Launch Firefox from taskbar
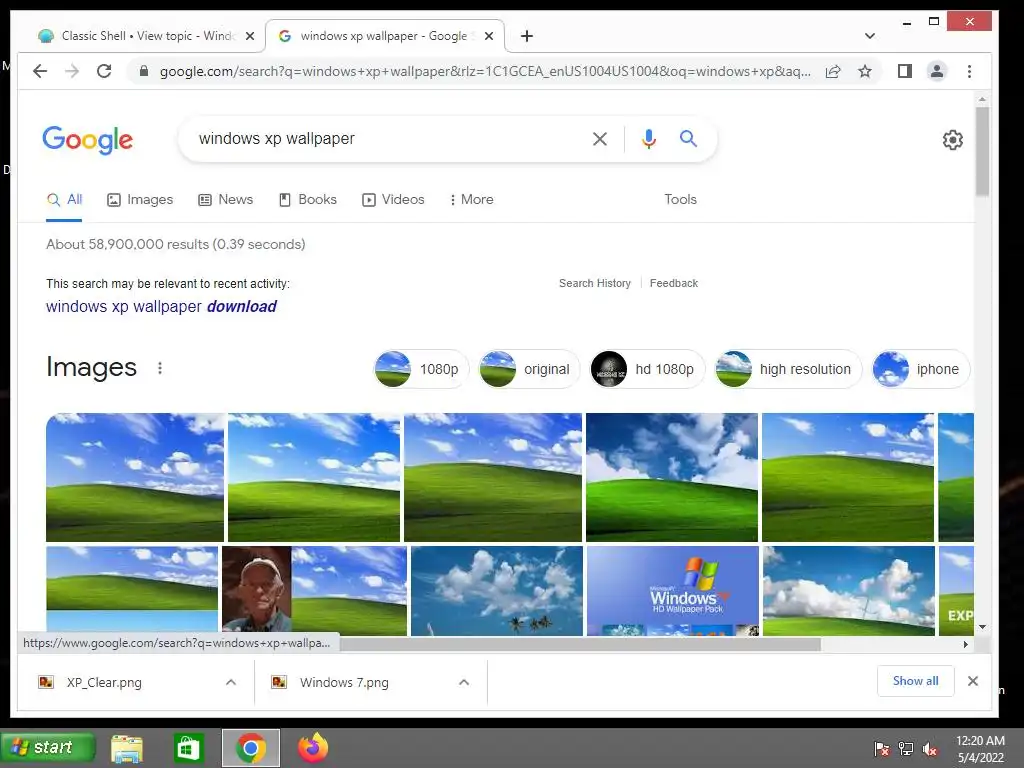The width and height of the screenshot is (1024, 768). 313,748
